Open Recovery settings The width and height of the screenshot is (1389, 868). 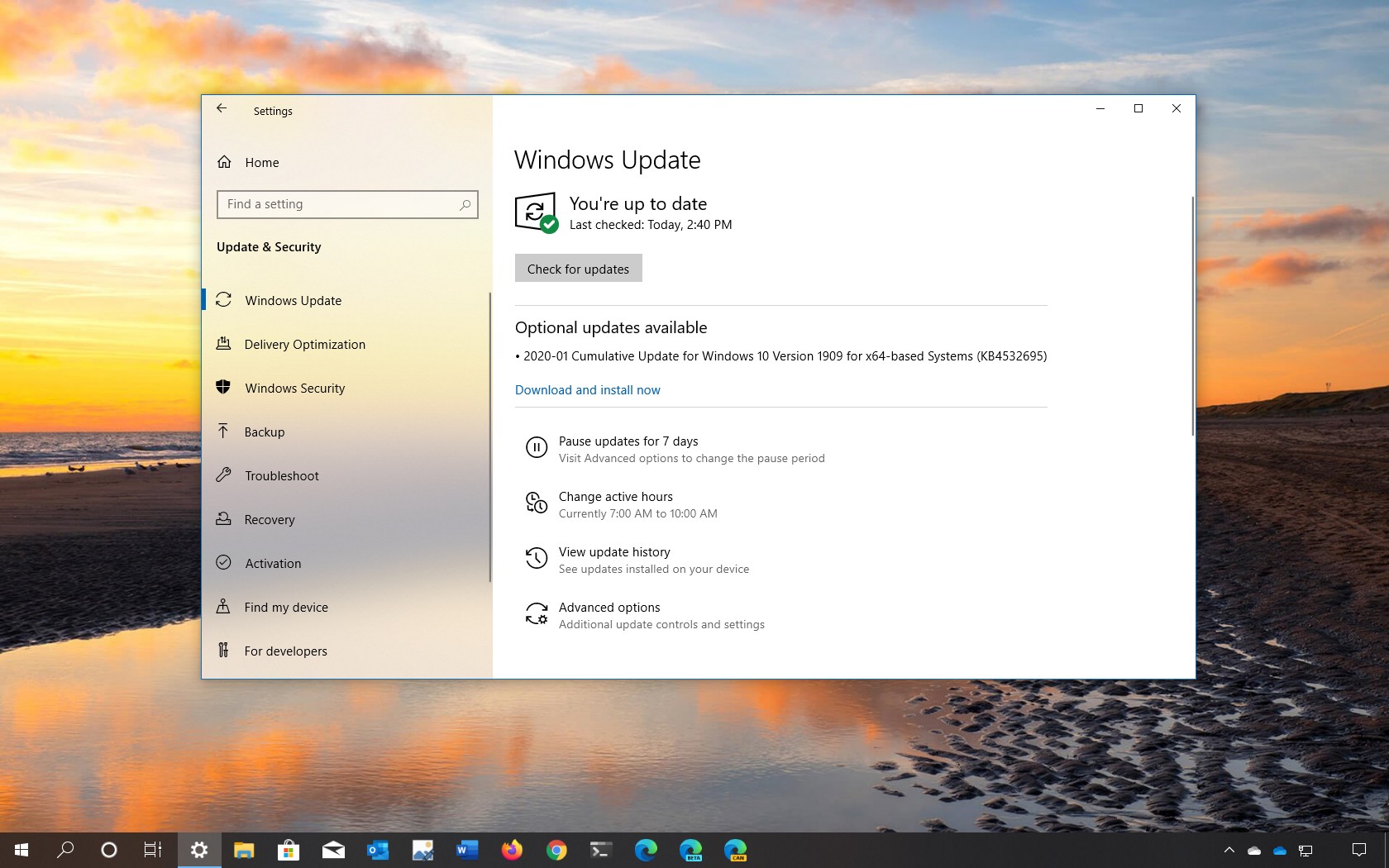click(346, 519)
